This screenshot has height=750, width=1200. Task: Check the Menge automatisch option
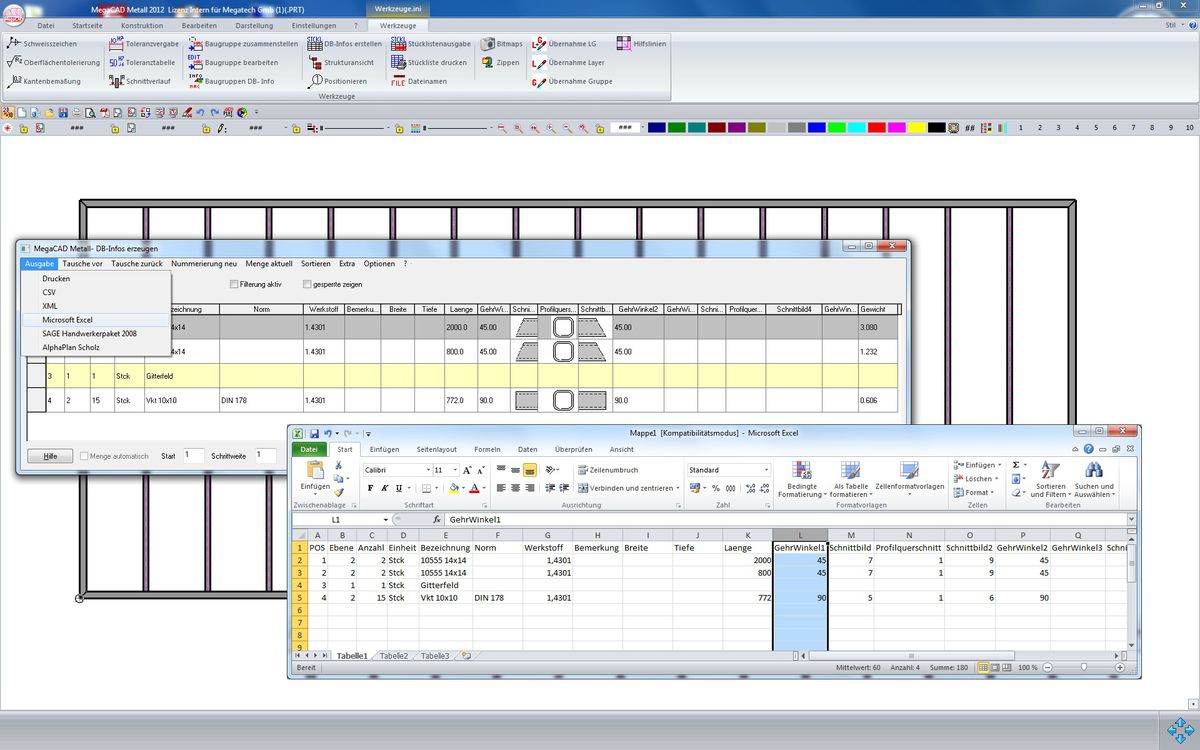pos(85,456)
